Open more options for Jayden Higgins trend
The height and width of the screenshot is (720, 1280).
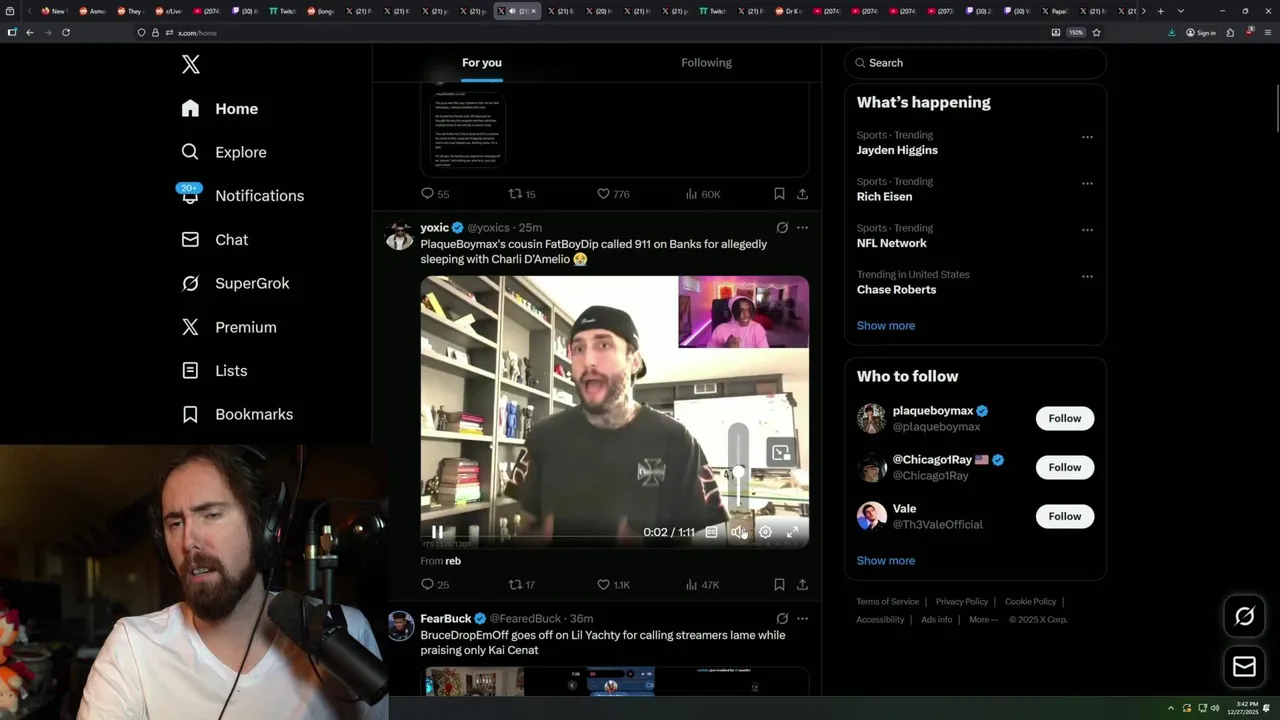(1087, 137)
